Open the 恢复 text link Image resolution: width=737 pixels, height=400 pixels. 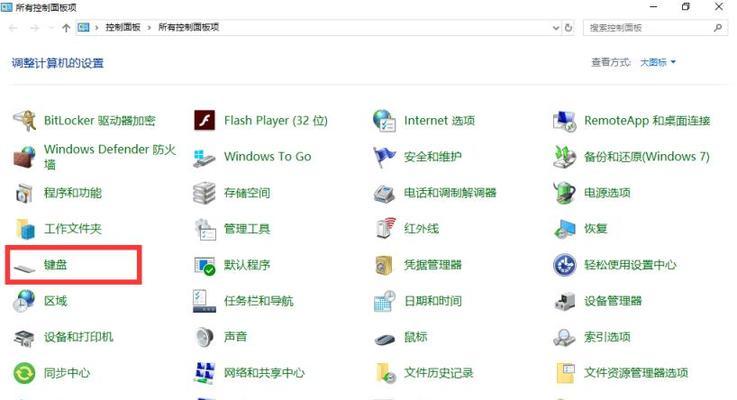click(596, 229)
